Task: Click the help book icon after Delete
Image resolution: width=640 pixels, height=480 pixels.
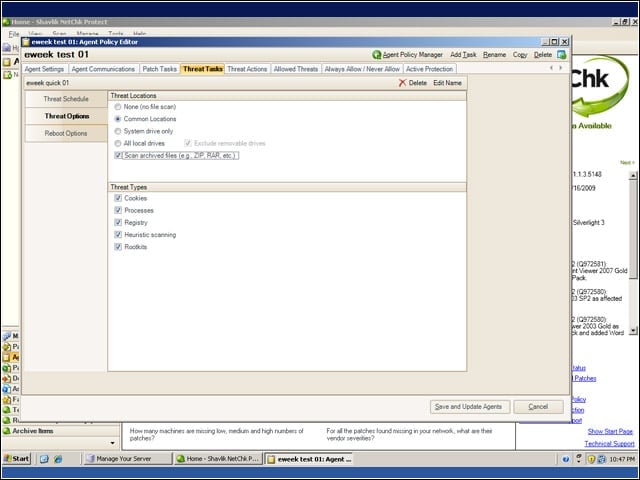Action: click(562, 55)
